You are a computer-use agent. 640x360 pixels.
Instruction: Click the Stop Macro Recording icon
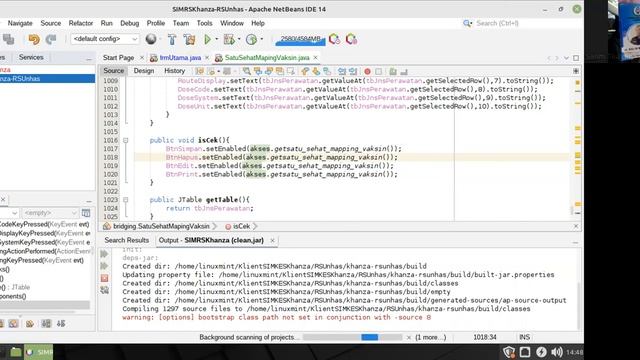378,71
